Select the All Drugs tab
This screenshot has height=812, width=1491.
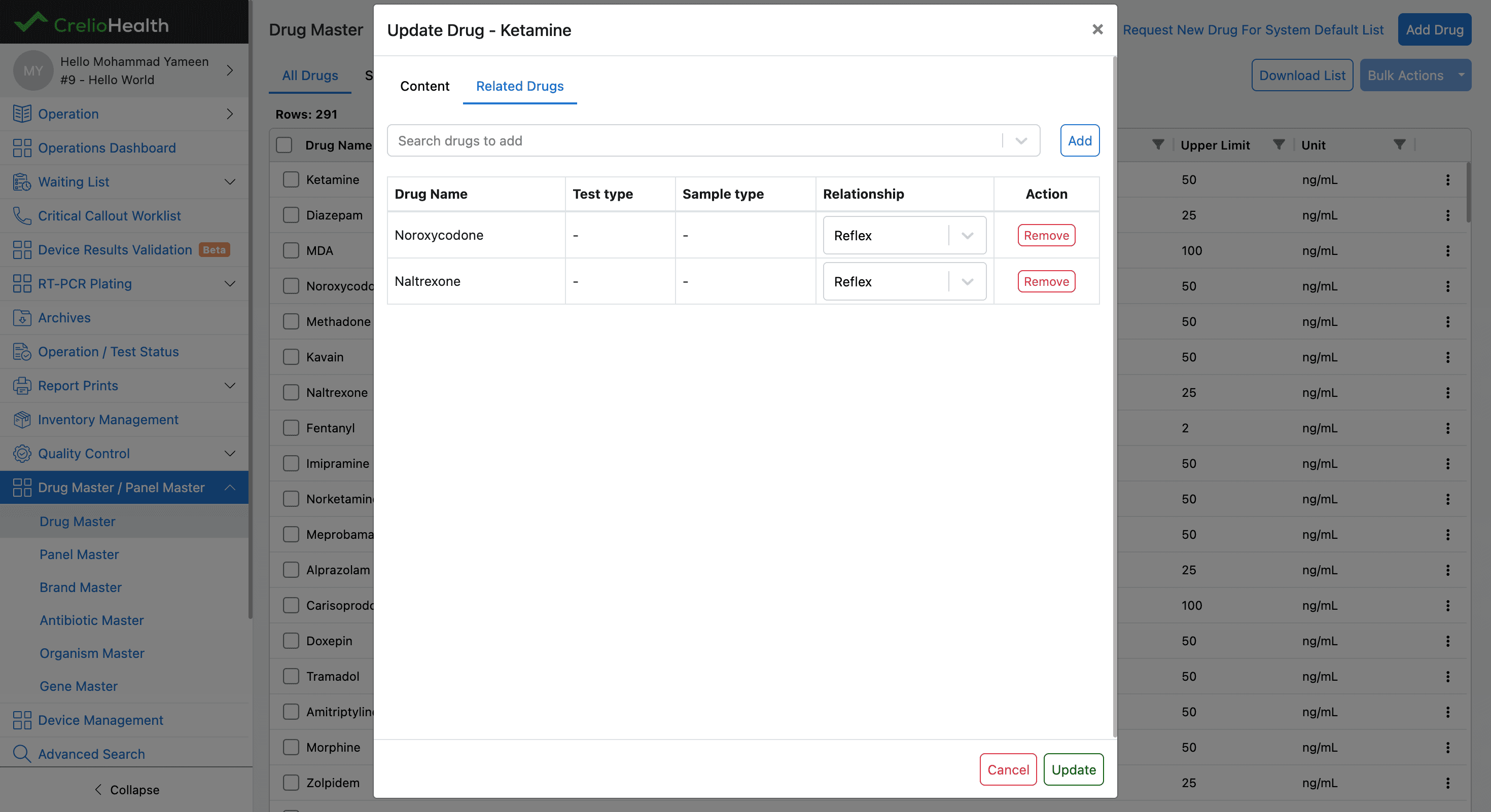click(x=310, y=75)
